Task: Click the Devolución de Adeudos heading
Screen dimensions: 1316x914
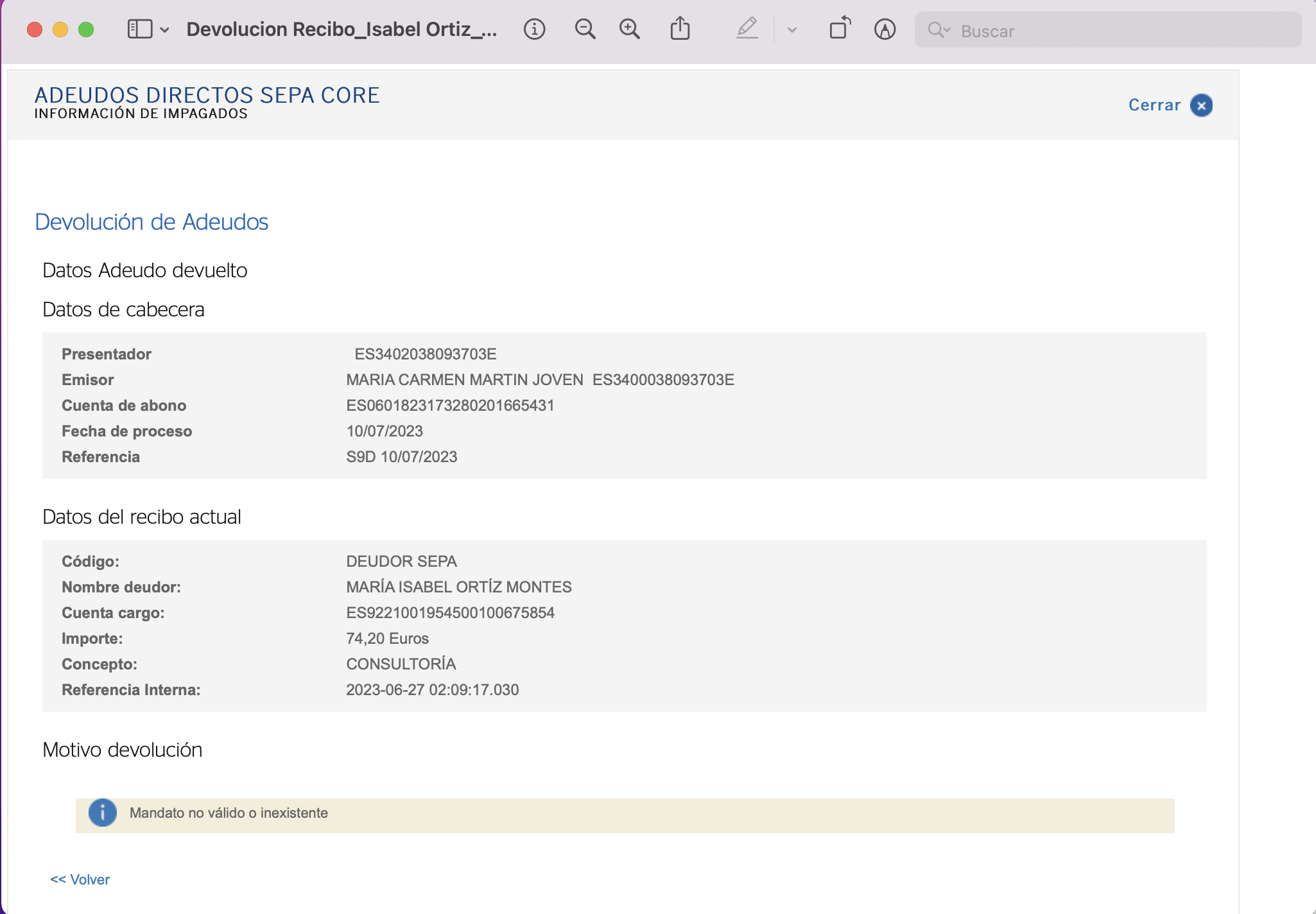Action: [x=152, y=222]
